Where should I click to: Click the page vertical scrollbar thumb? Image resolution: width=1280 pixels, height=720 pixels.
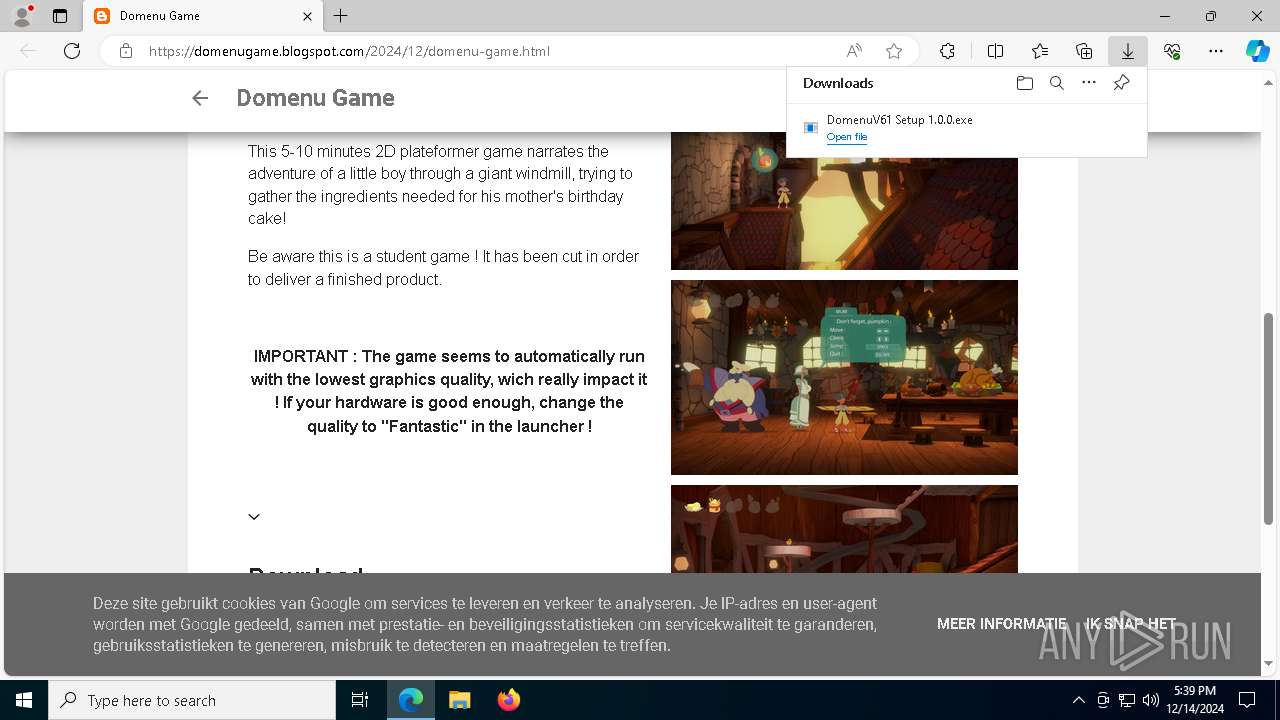[1269, 418]
